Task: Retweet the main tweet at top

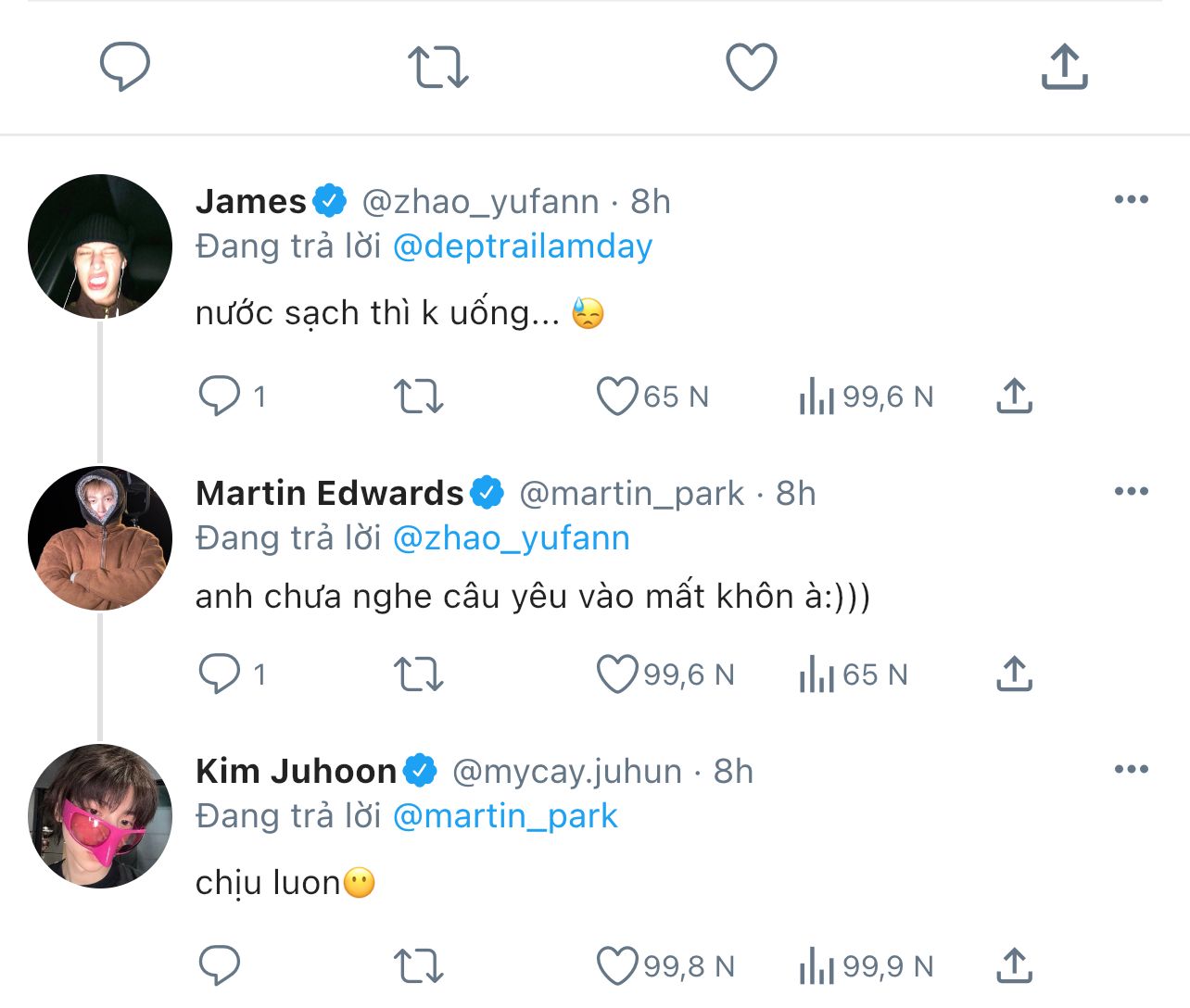Action: [438, 67]
